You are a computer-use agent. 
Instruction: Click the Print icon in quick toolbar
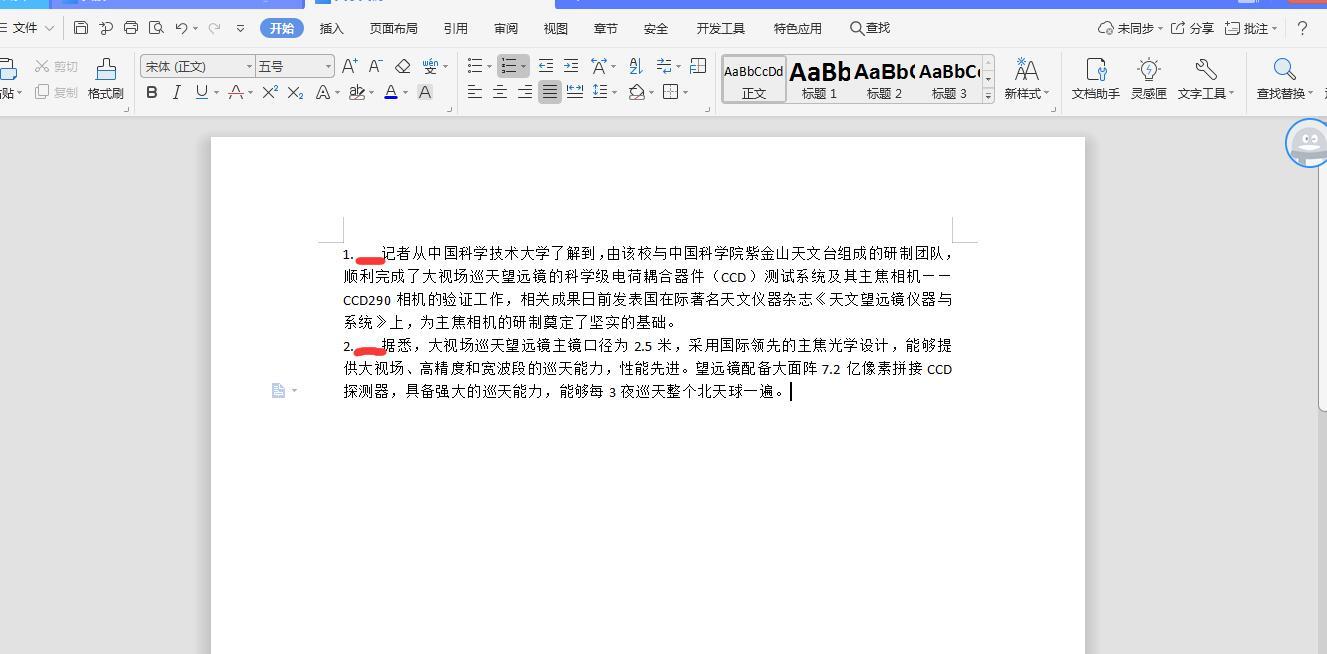[131, 28]
